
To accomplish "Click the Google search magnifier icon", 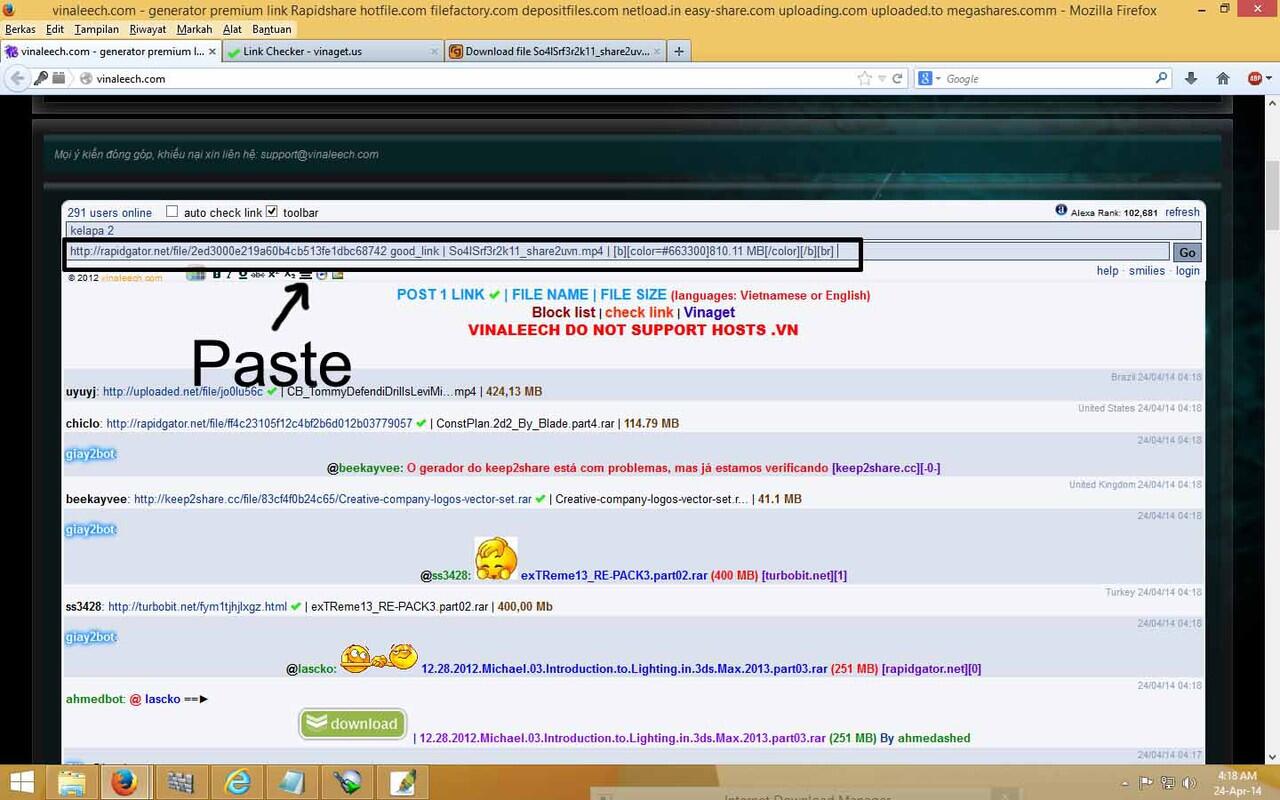I will point(1161,78).
